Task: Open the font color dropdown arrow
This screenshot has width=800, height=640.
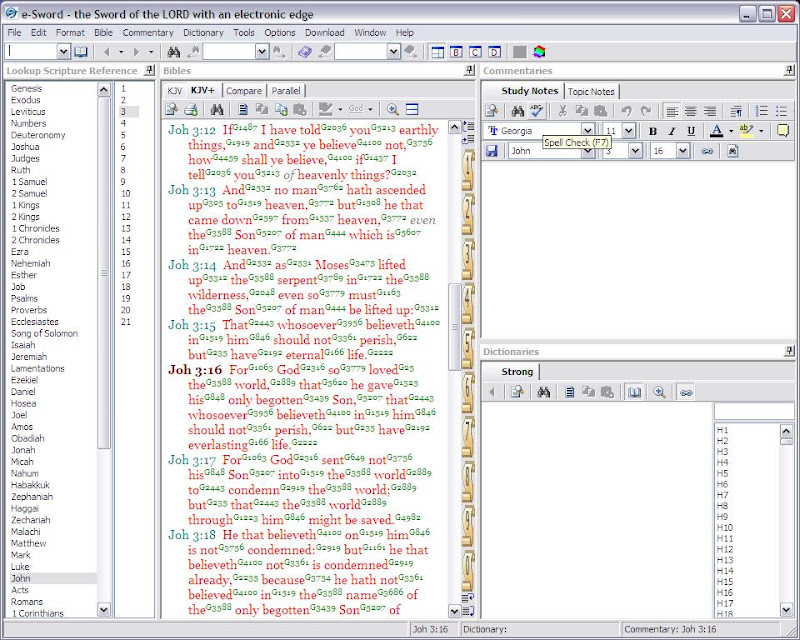Action: 731,131
